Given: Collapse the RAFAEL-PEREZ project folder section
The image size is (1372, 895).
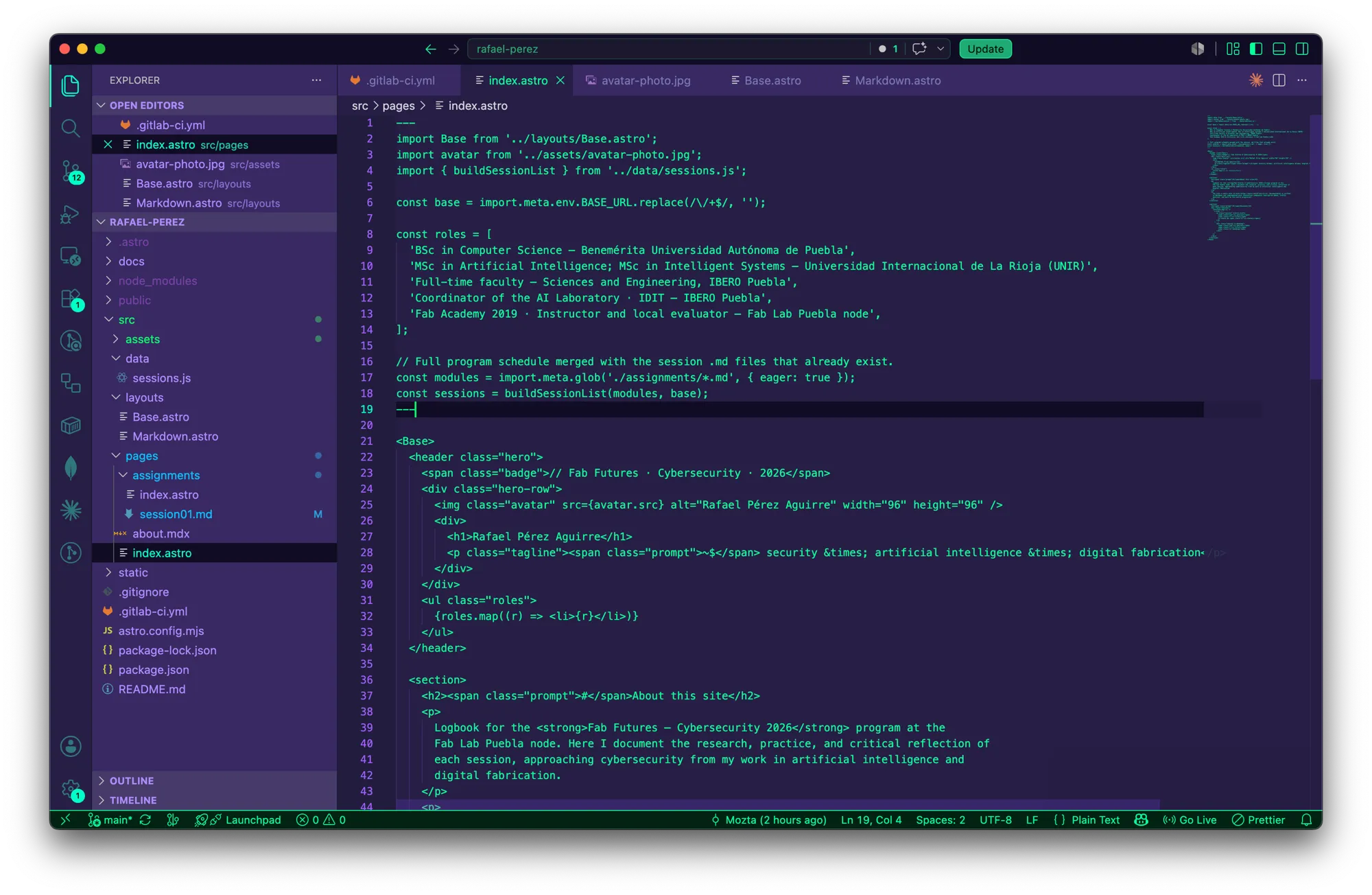Looking at the screenshot, I should point(214,222).
